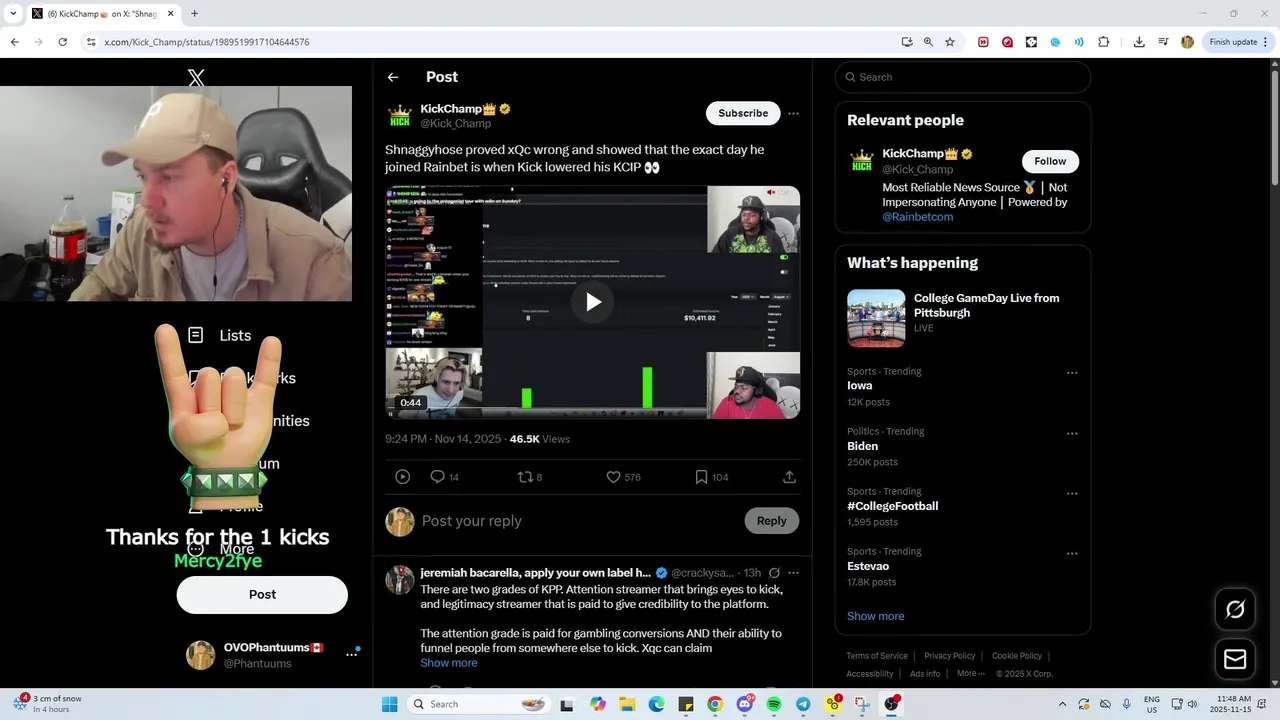Open Chrome's zoom magnifier icon

click(x=928, y=42)
